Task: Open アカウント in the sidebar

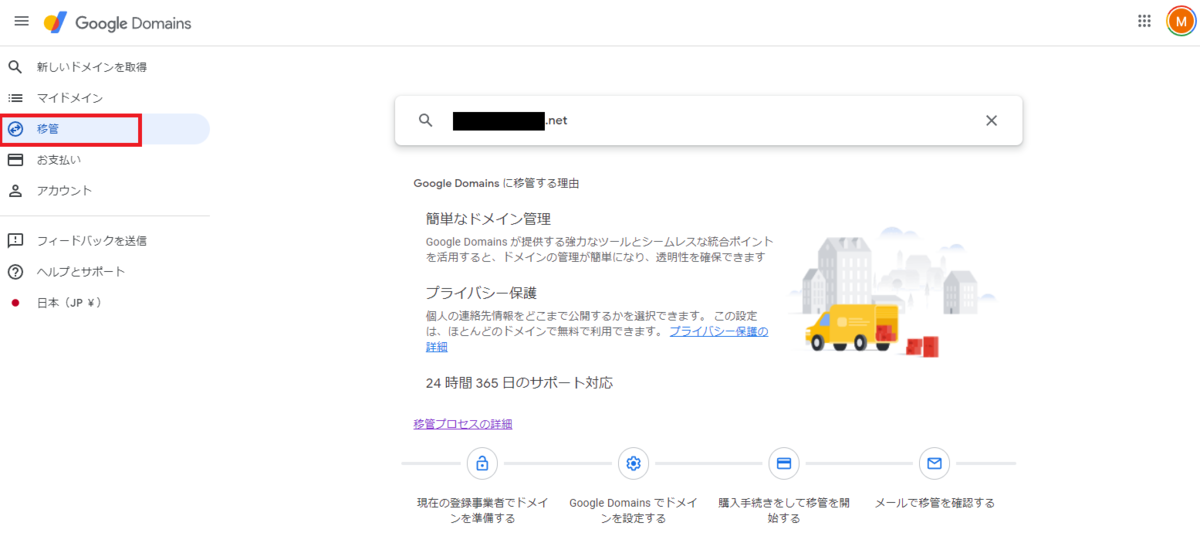Action: [105, 190]
